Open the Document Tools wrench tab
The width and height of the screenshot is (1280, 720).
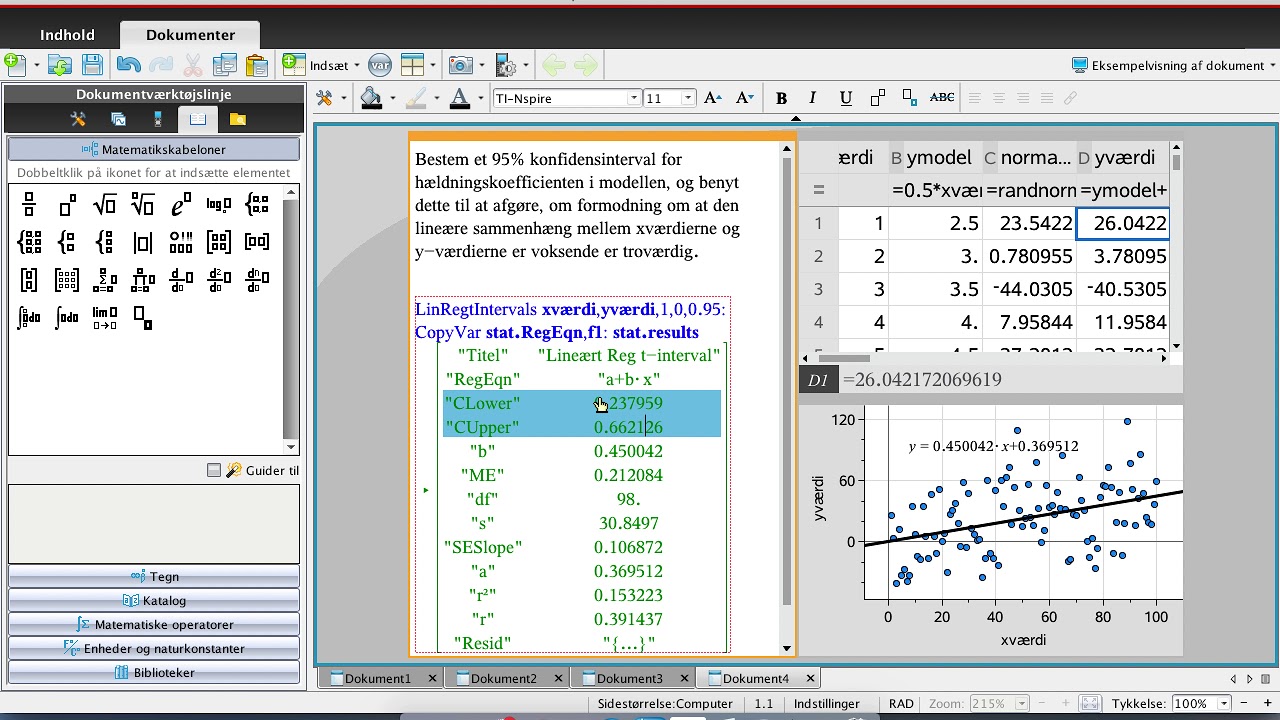click(78, 119)
